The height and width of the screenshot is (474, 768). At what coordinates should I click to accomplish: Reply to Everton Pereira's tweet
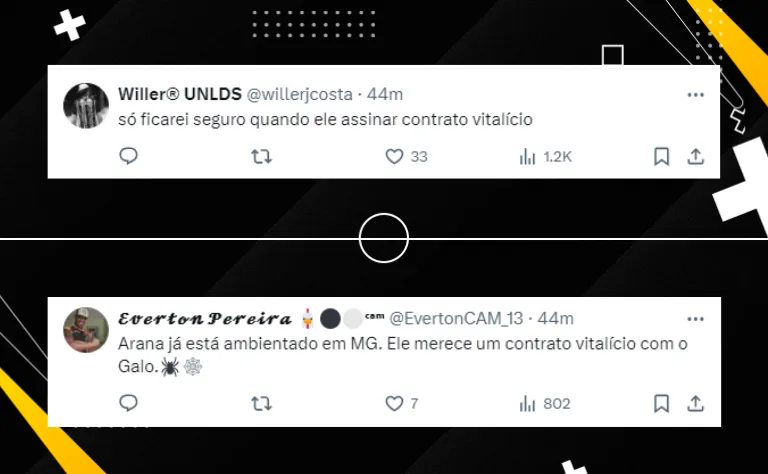128,403
